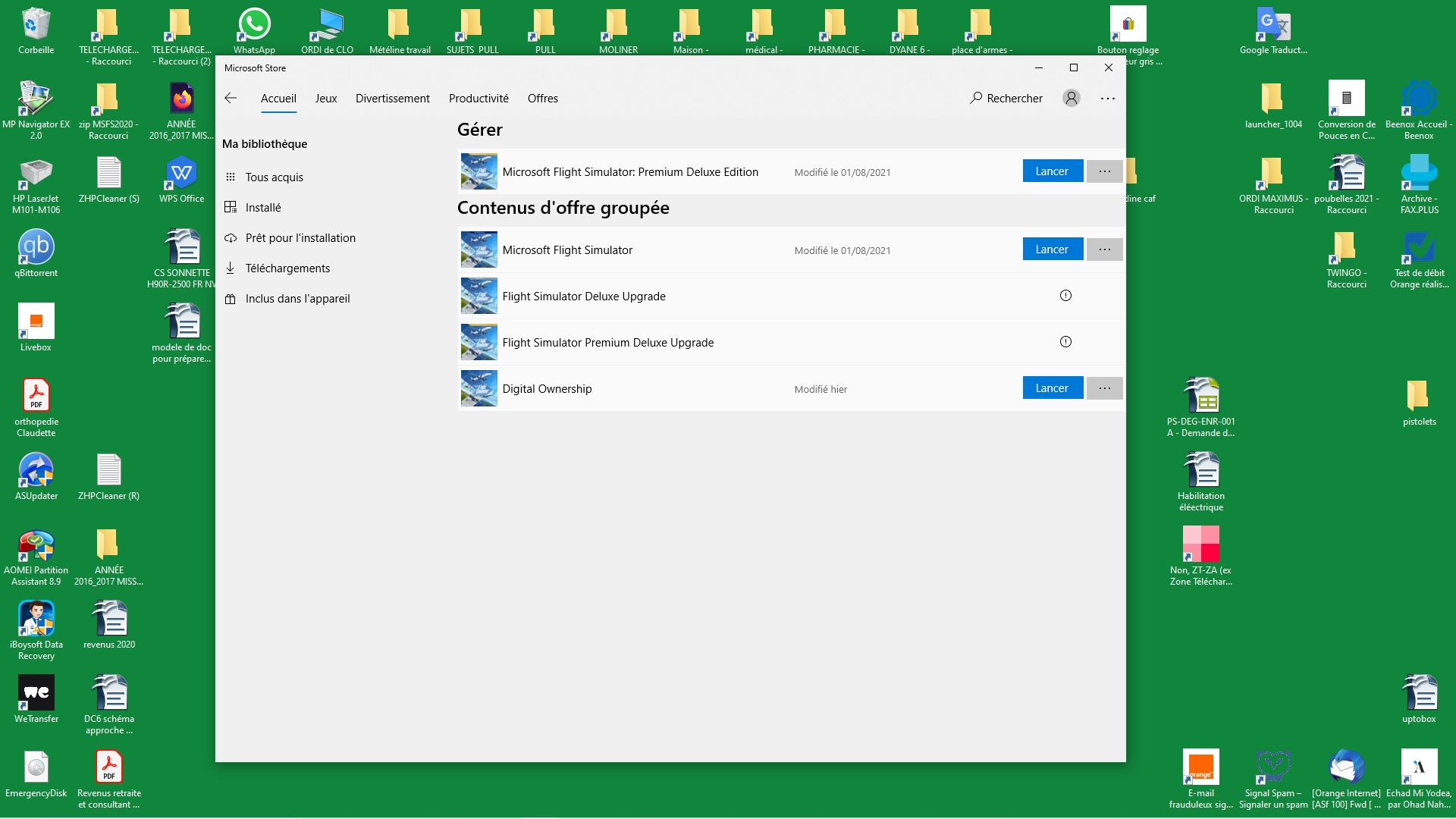Open the Rechercher search in Microsoft Store

[x=1006, y=98]
